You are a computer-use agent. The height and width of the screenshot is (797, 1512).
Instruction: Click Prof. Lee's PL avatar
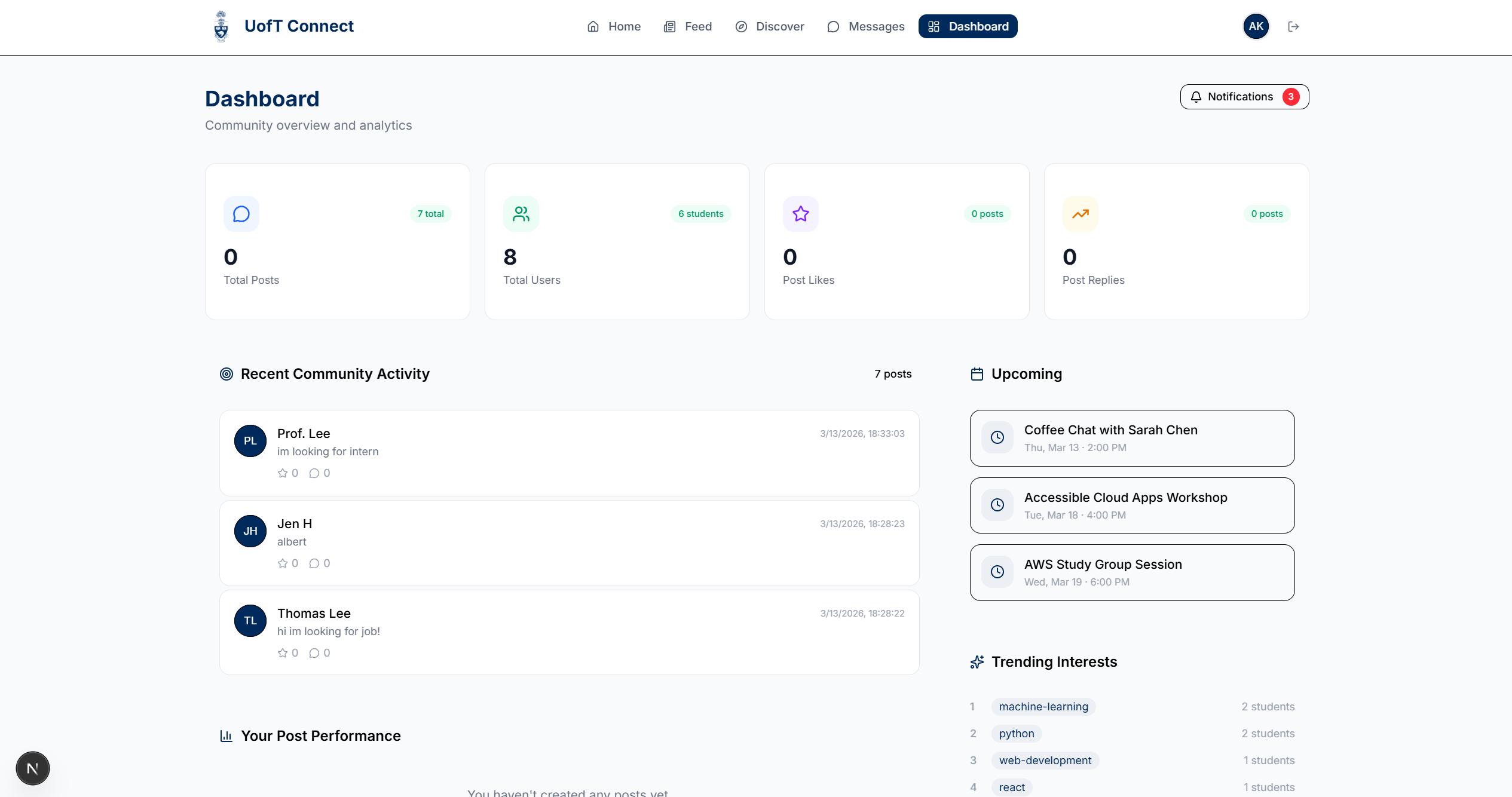[250, 441]
